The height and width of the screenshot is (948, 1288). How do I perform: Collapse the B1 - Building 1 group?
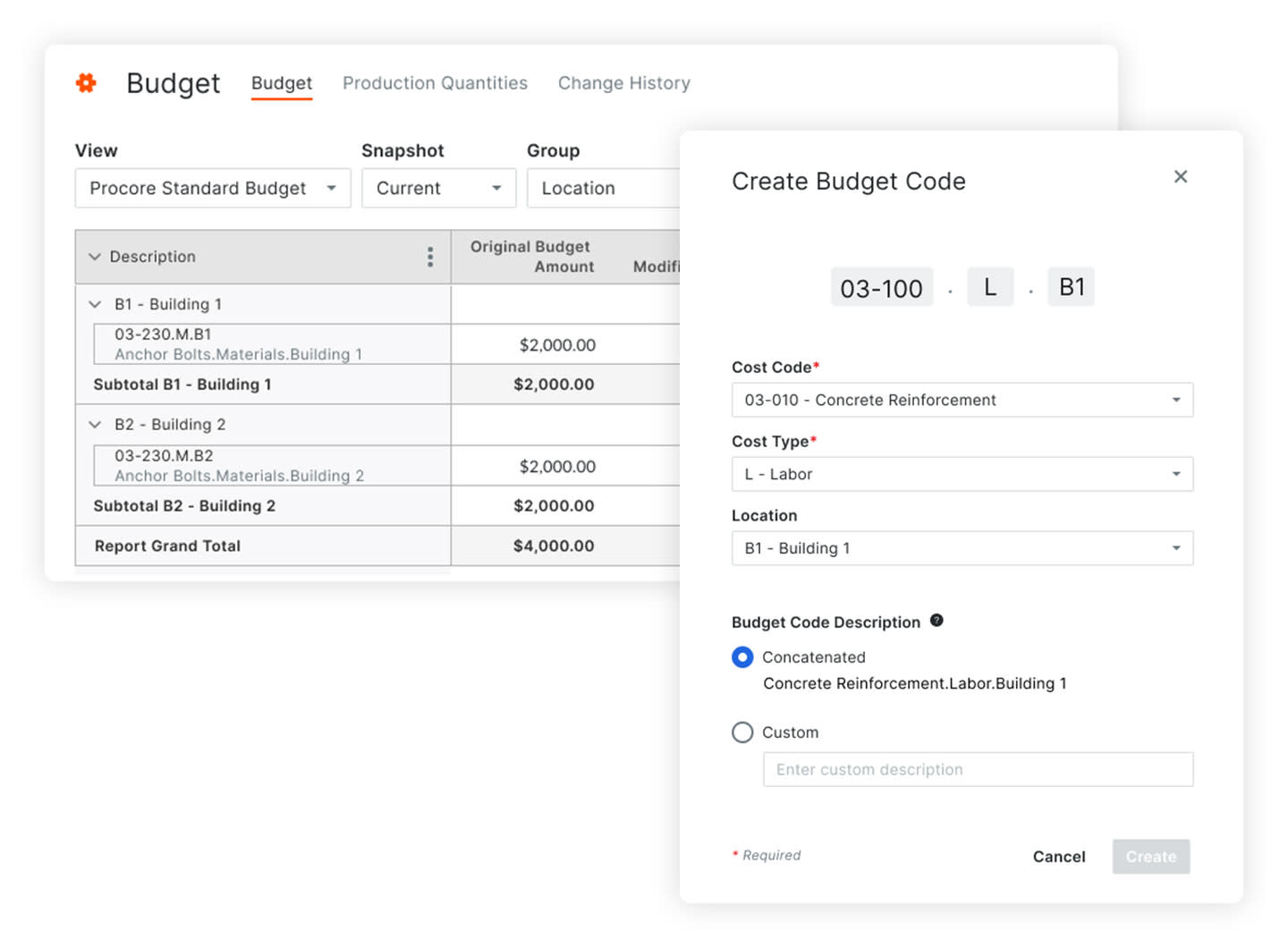point(95,304)
